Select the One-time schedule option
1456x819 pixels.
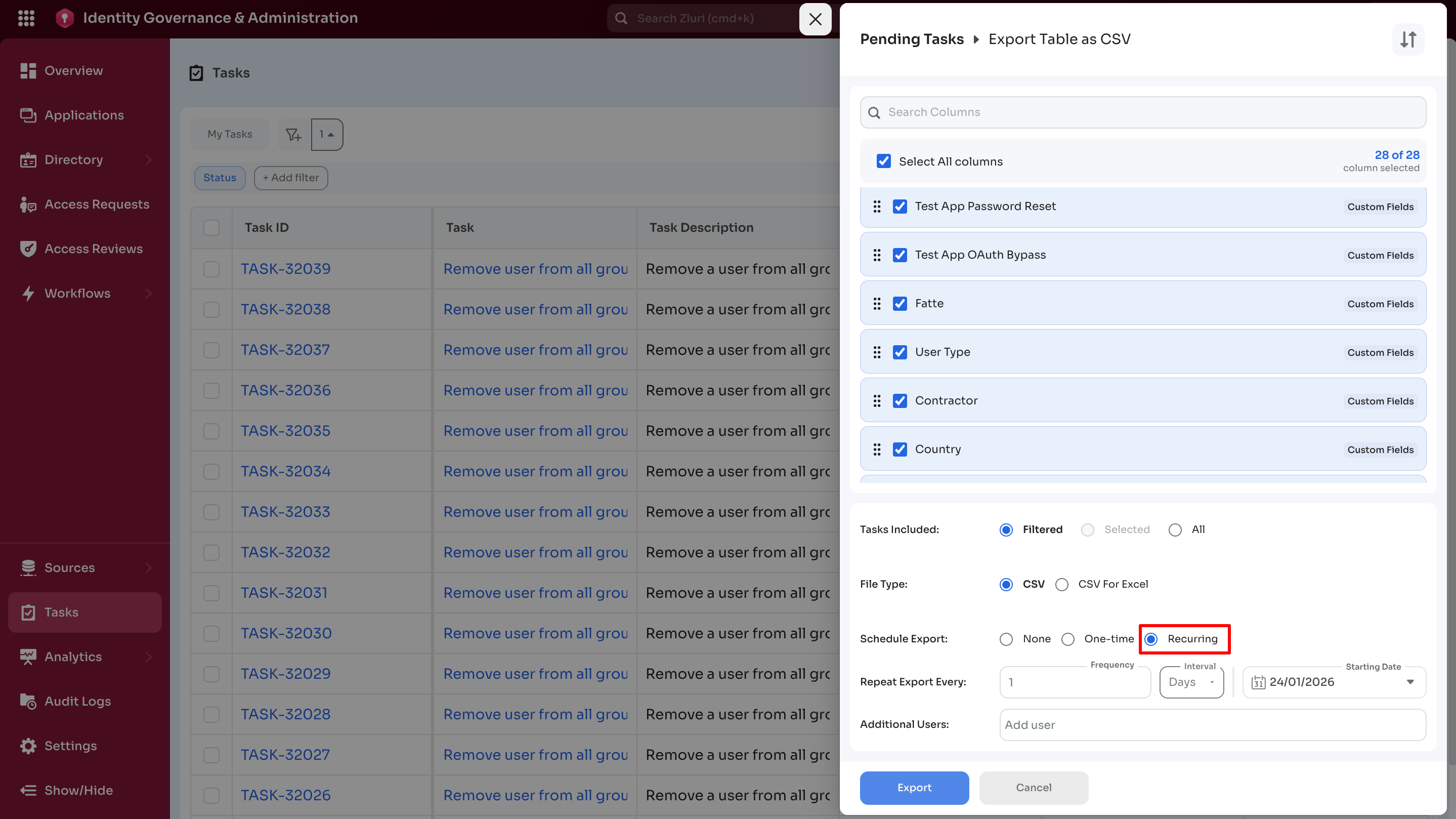(1067, 639)
